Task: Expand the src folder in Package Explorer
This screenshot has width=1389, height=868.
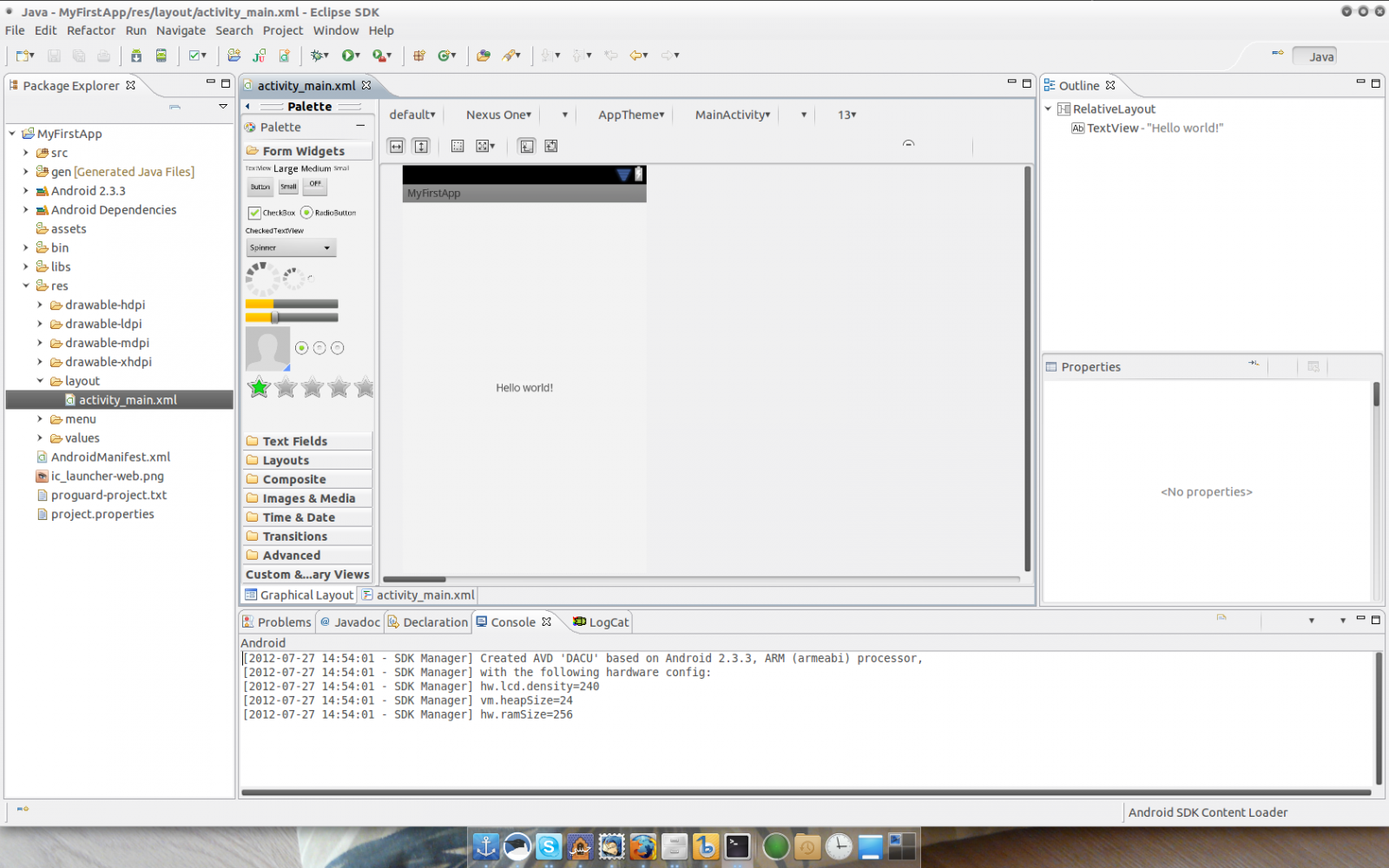Action: 26,153
